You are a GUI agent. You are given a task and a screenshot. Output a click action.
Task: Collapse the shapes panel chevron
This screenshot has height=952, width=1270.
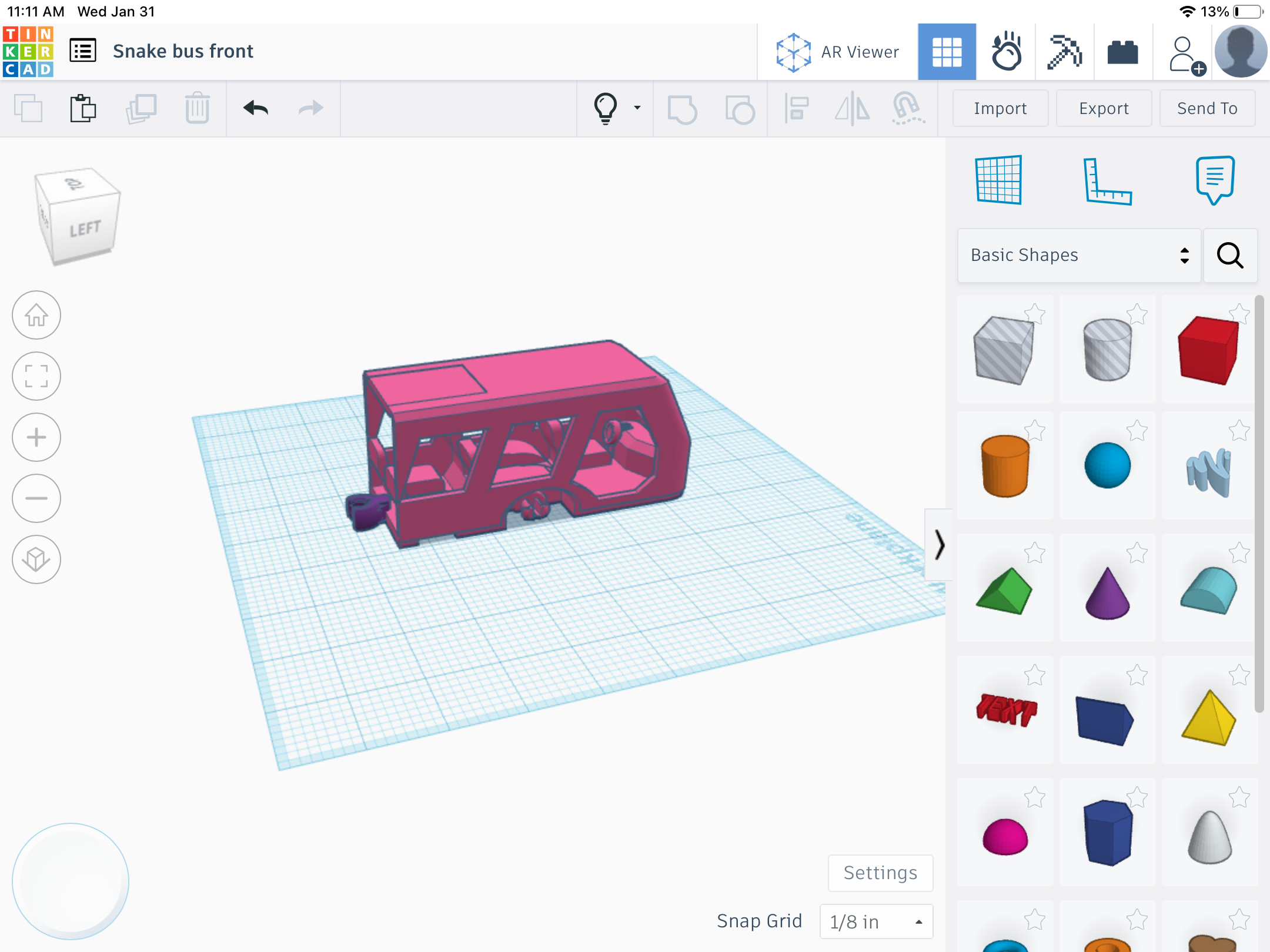click(x=939, y=544)
